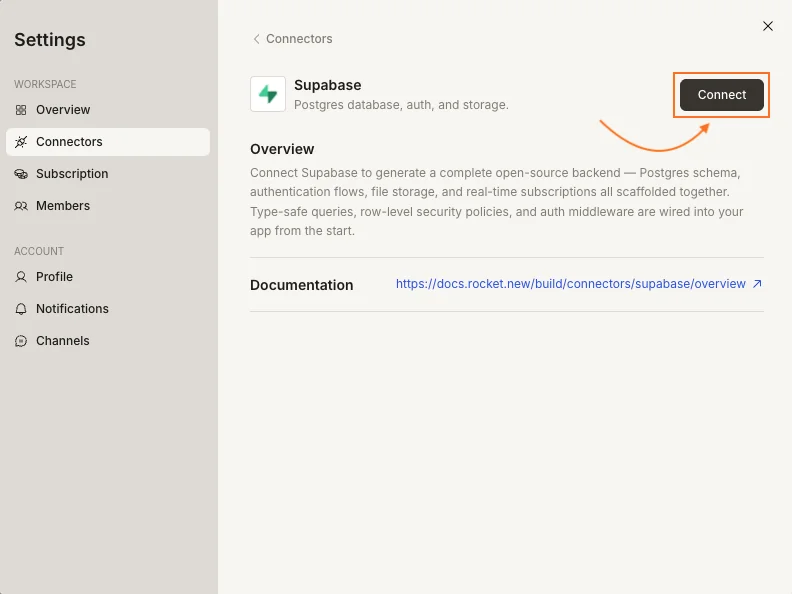Image resolution: width=792 pixels, height=594 pixels.
Task: Go to the Members page
Action: [108, 206]
